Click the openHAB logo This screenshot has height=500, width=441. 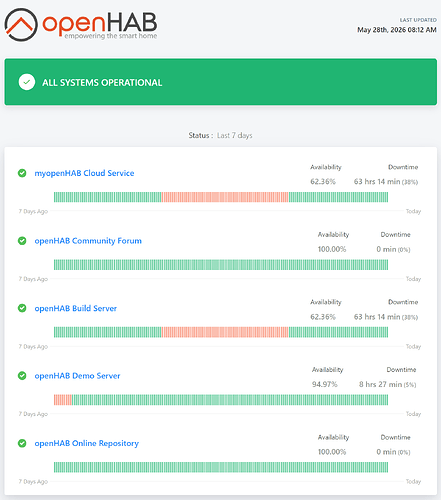[x=81, y=25]
